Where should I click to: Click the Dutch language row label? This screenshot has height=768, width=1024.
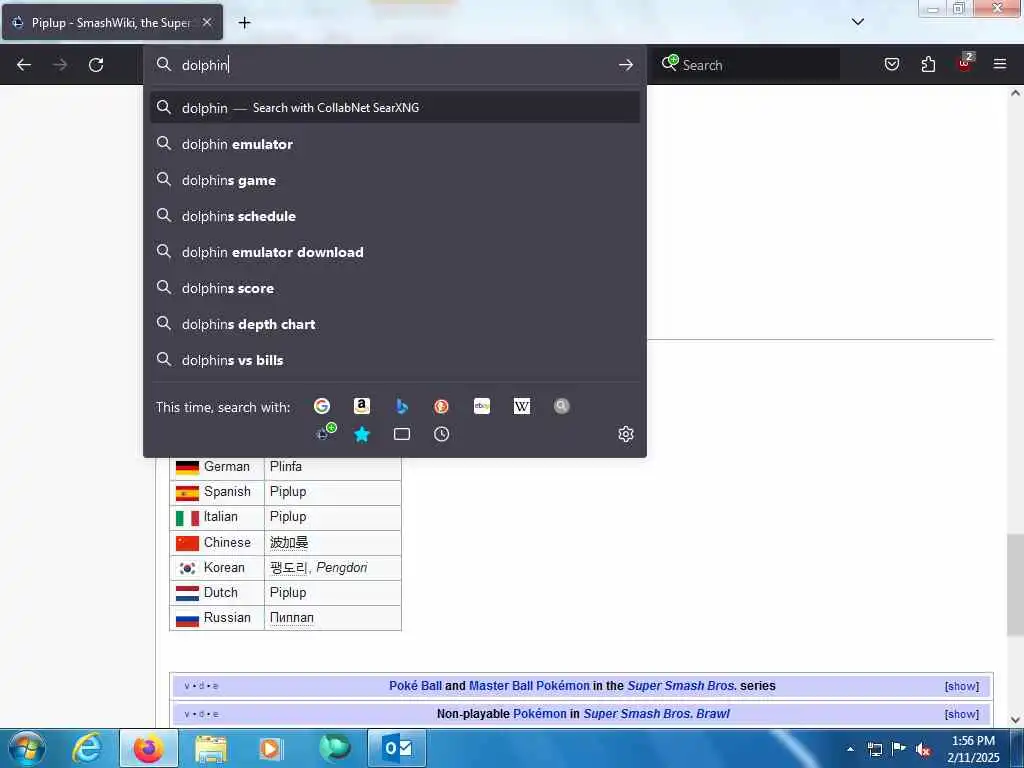(x=221, y=592)
